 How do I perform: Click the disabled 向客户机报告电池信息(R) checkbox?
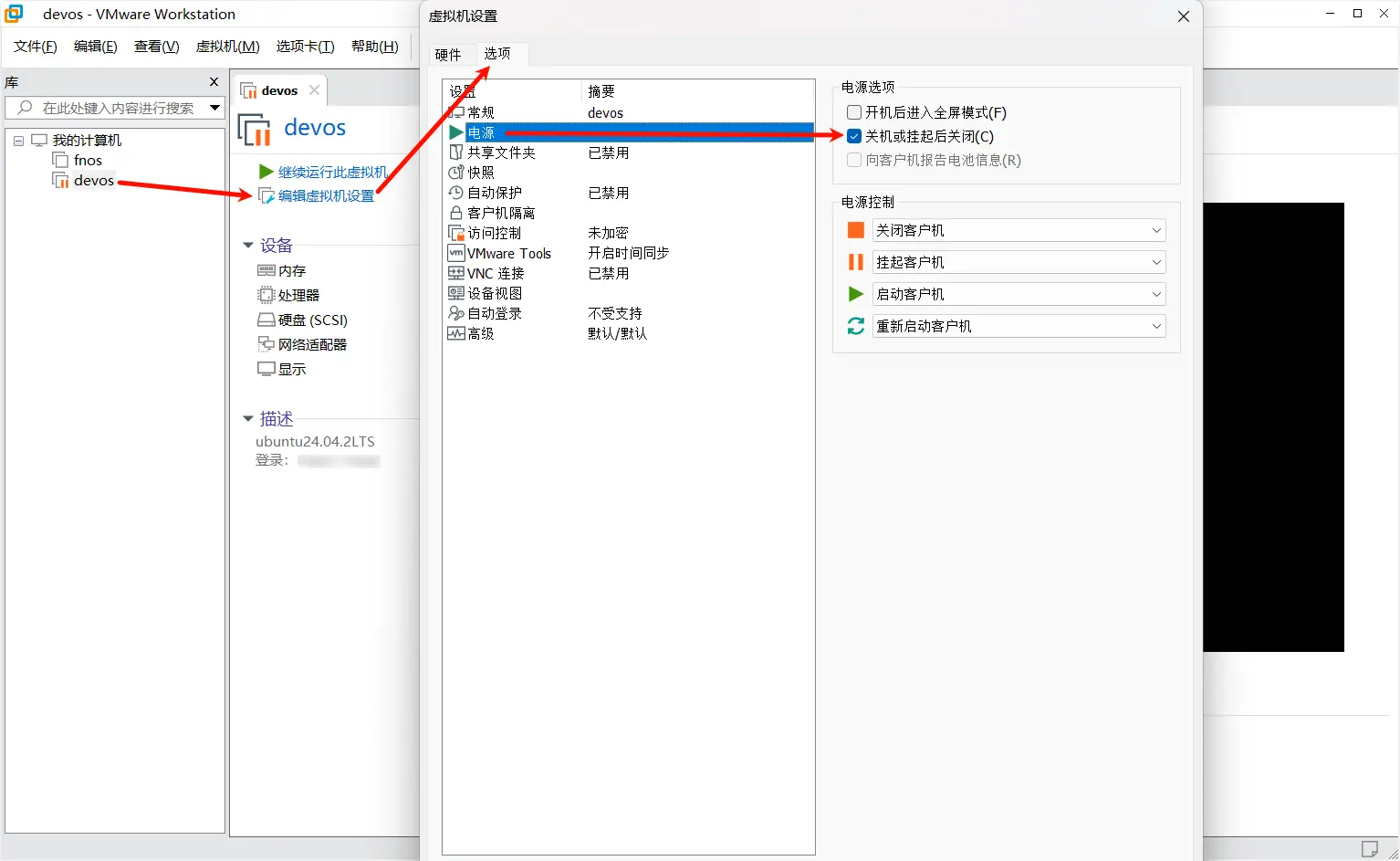click(854, 160)
